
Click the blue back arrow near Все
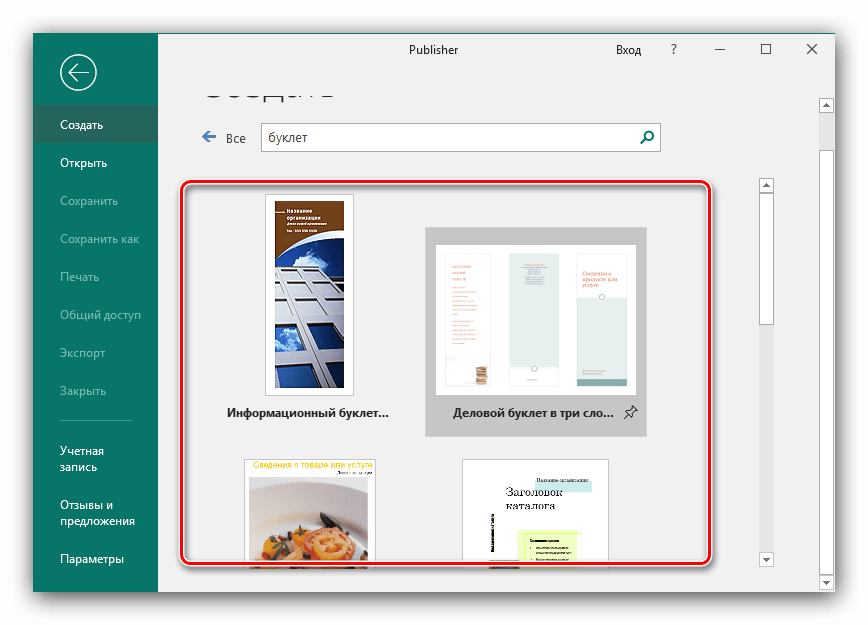pyautogui.click(x=209, y=137)
